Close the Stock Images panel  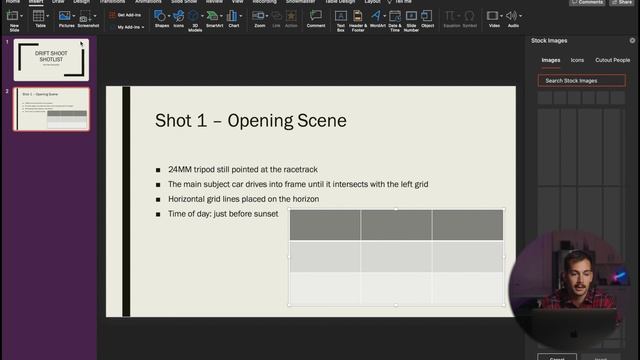click(x=632, y=40)
